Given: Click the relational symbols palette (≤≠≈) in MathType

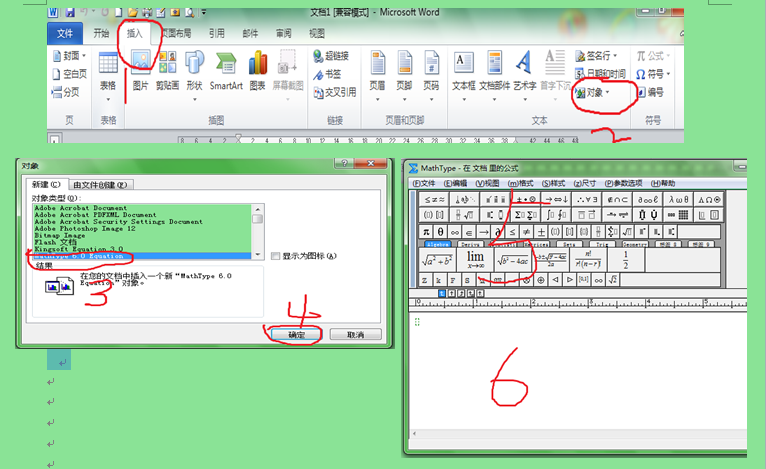Looking at the screenshot, I should point(434,199).
